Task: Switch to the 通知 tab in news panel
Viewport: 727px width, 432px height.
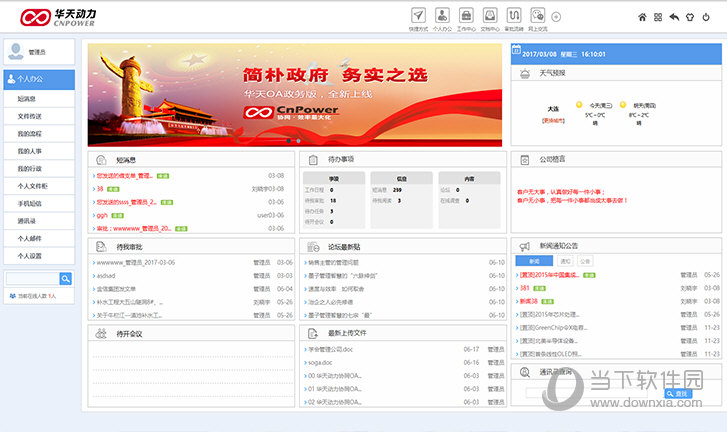Action: tap(565, 261)
